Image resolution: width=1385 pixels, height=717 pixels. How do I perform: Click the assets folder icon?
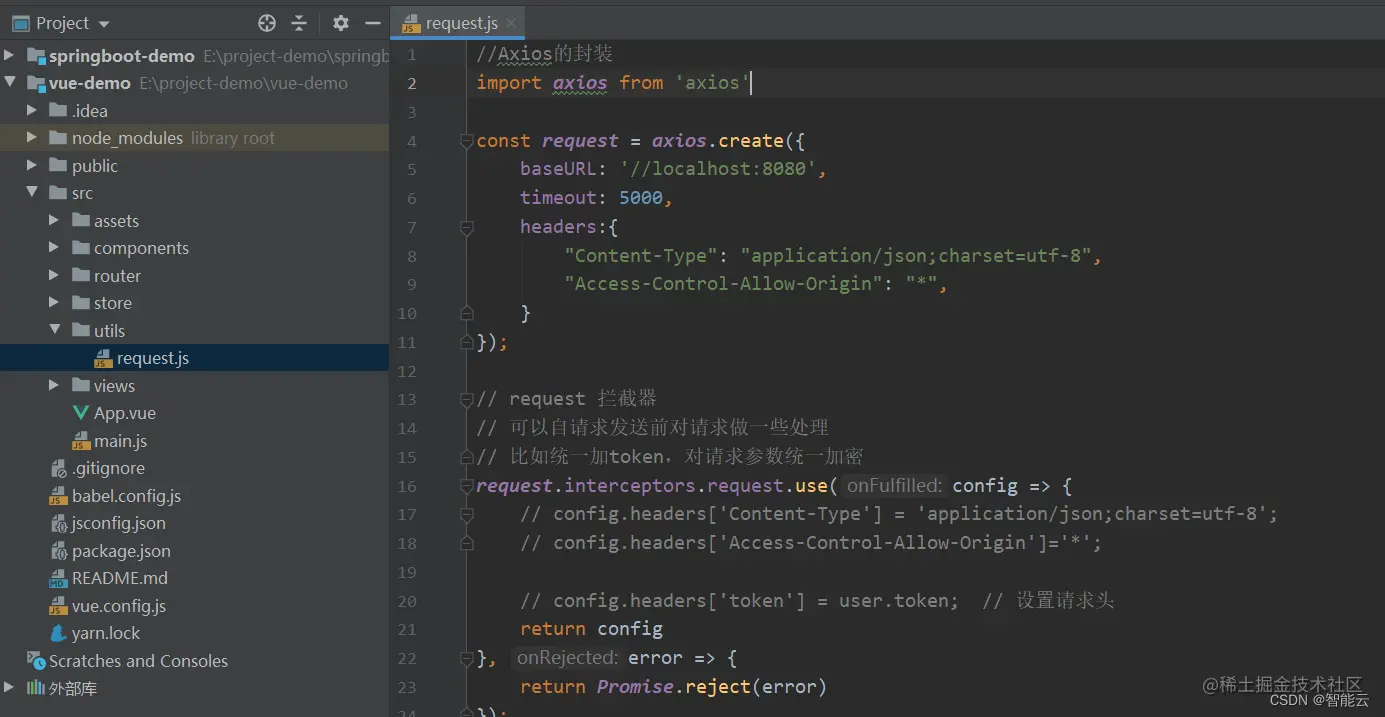80,220
